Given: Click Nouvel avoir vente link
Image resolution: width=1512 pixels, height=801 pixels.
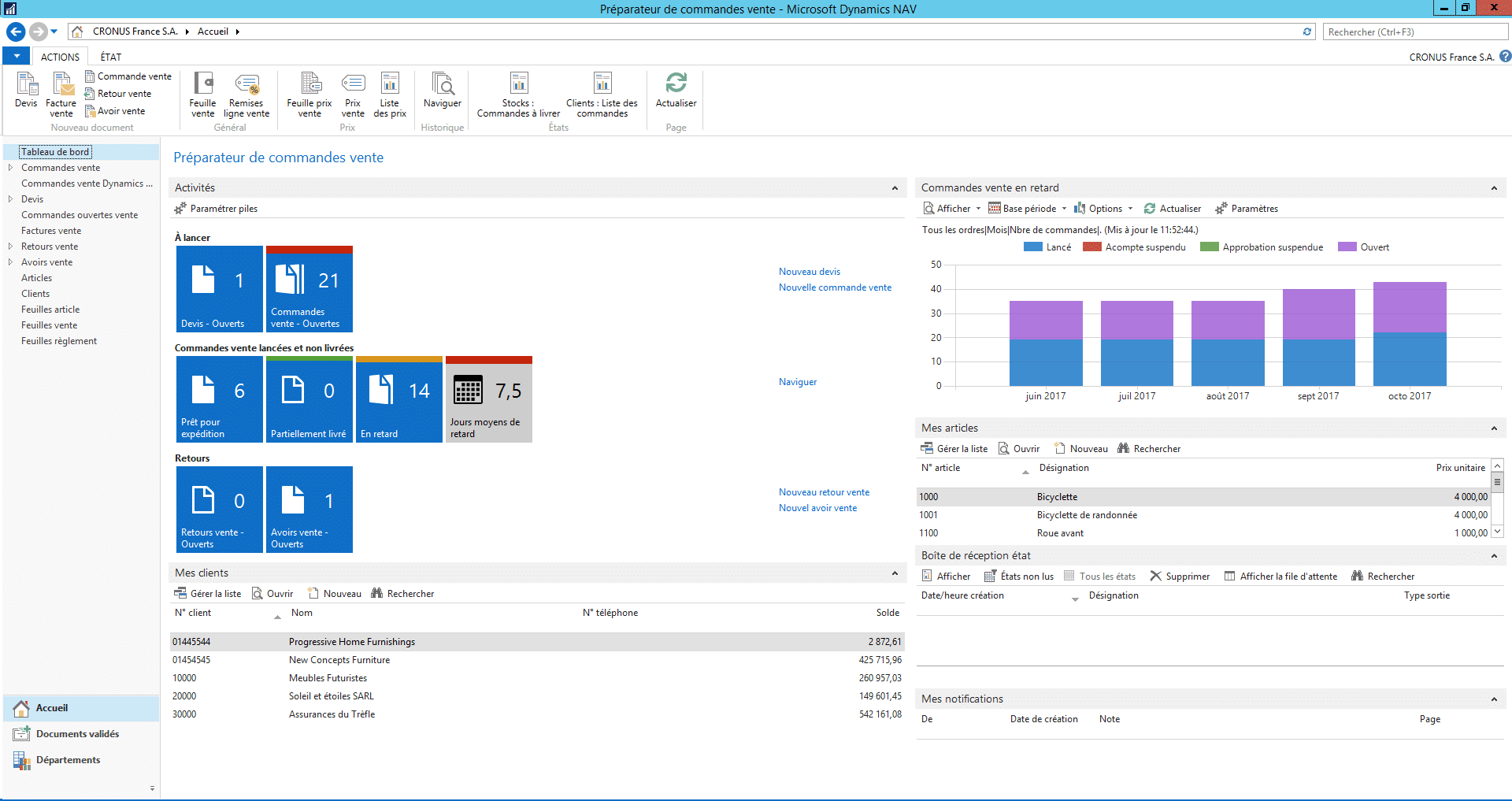Looking at the screenshot, I should [x=818, y=508].
